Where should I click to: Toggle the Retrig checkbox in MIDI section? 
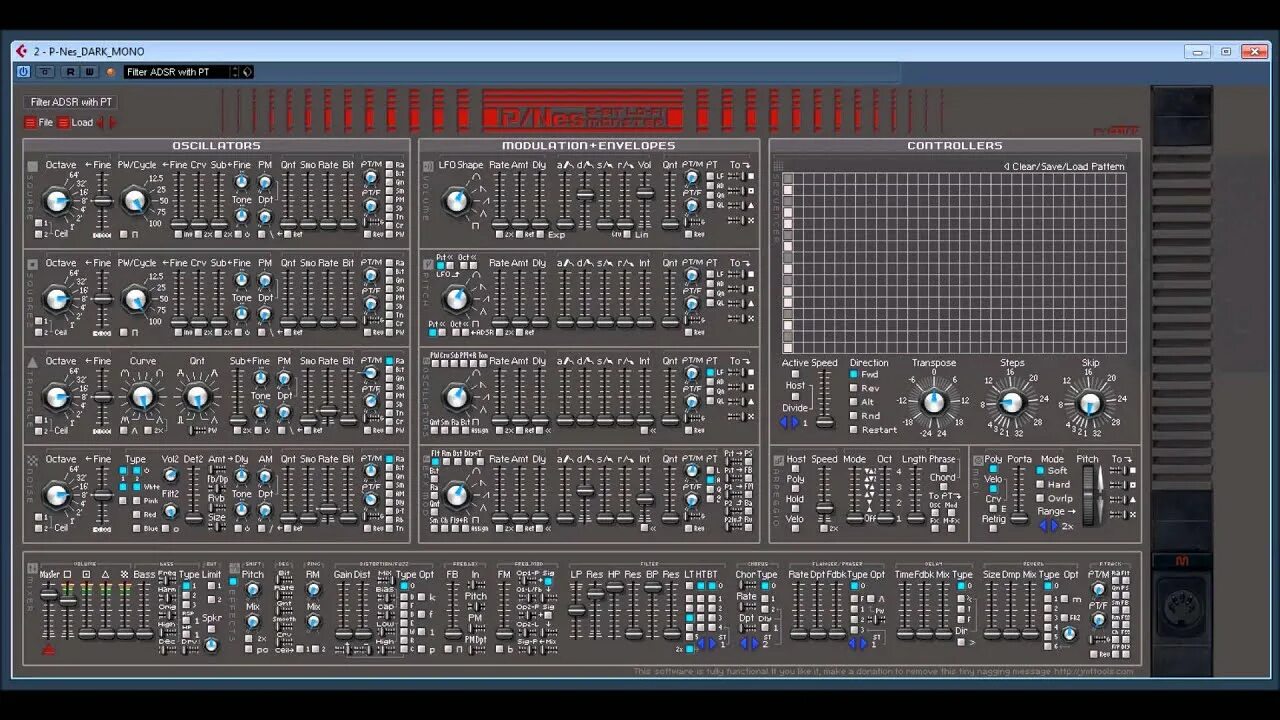993,527
